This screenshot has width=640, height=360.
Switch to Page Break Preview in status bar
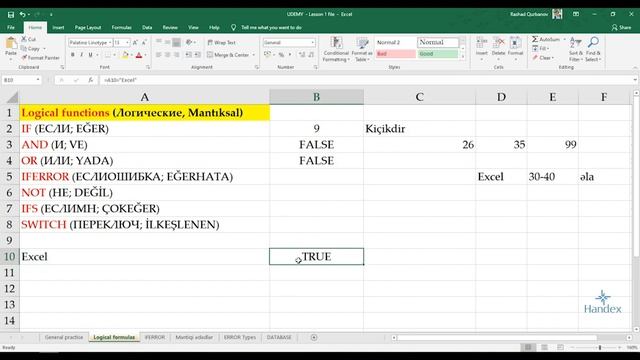tap(560, 347)
